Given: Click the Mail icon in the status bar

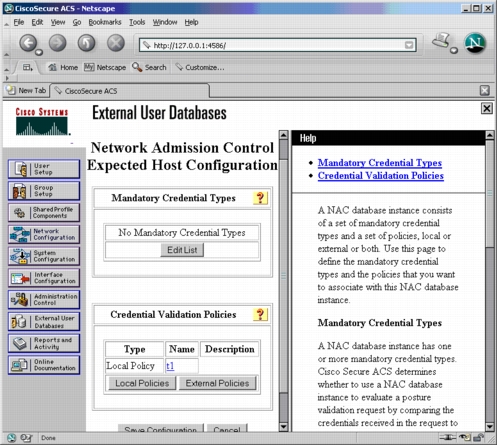Looking at the screenshot, I should click(26, 439).
